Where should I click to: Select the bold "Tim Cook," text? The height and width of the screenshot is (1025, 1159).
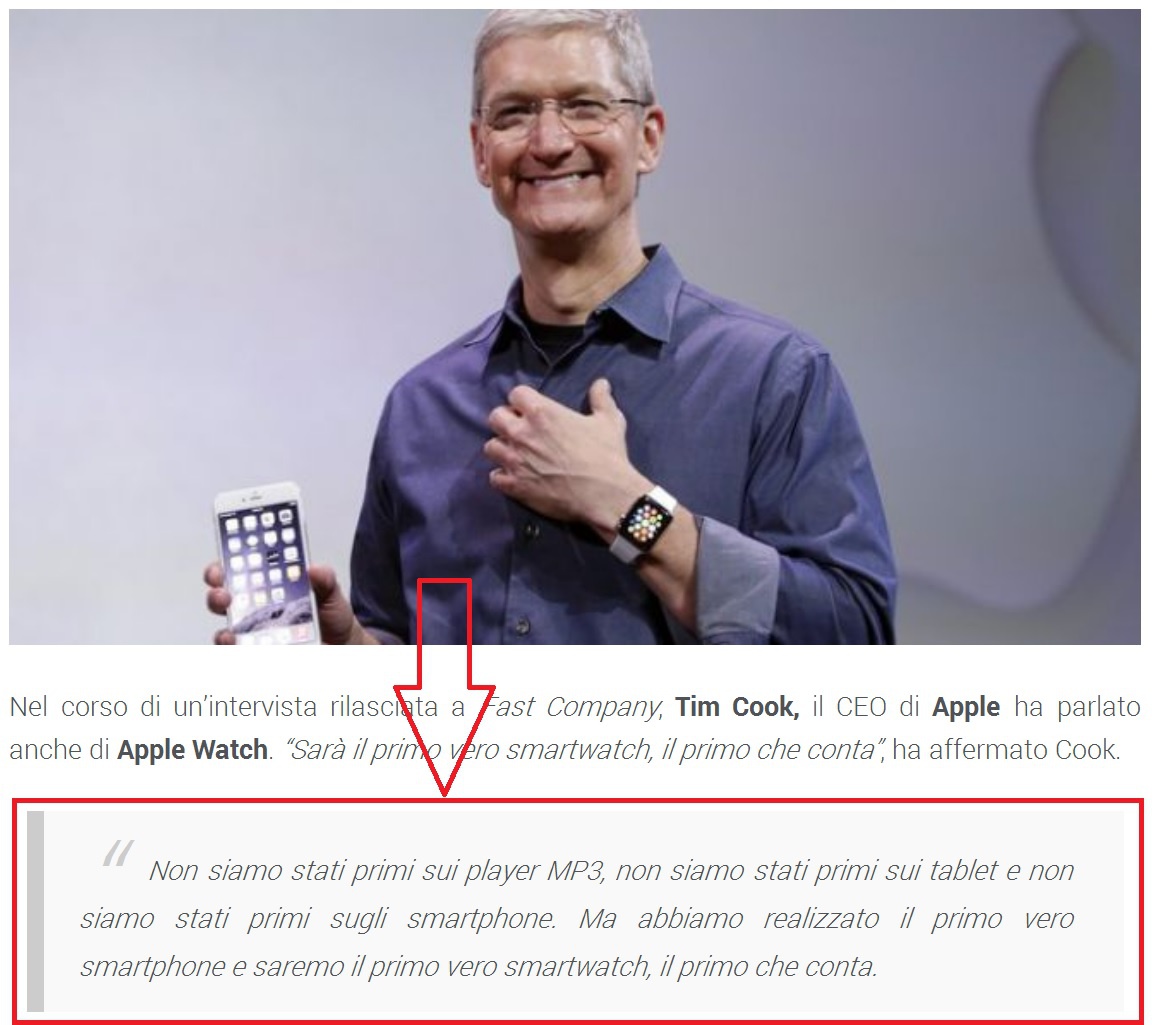coord(737,707)
